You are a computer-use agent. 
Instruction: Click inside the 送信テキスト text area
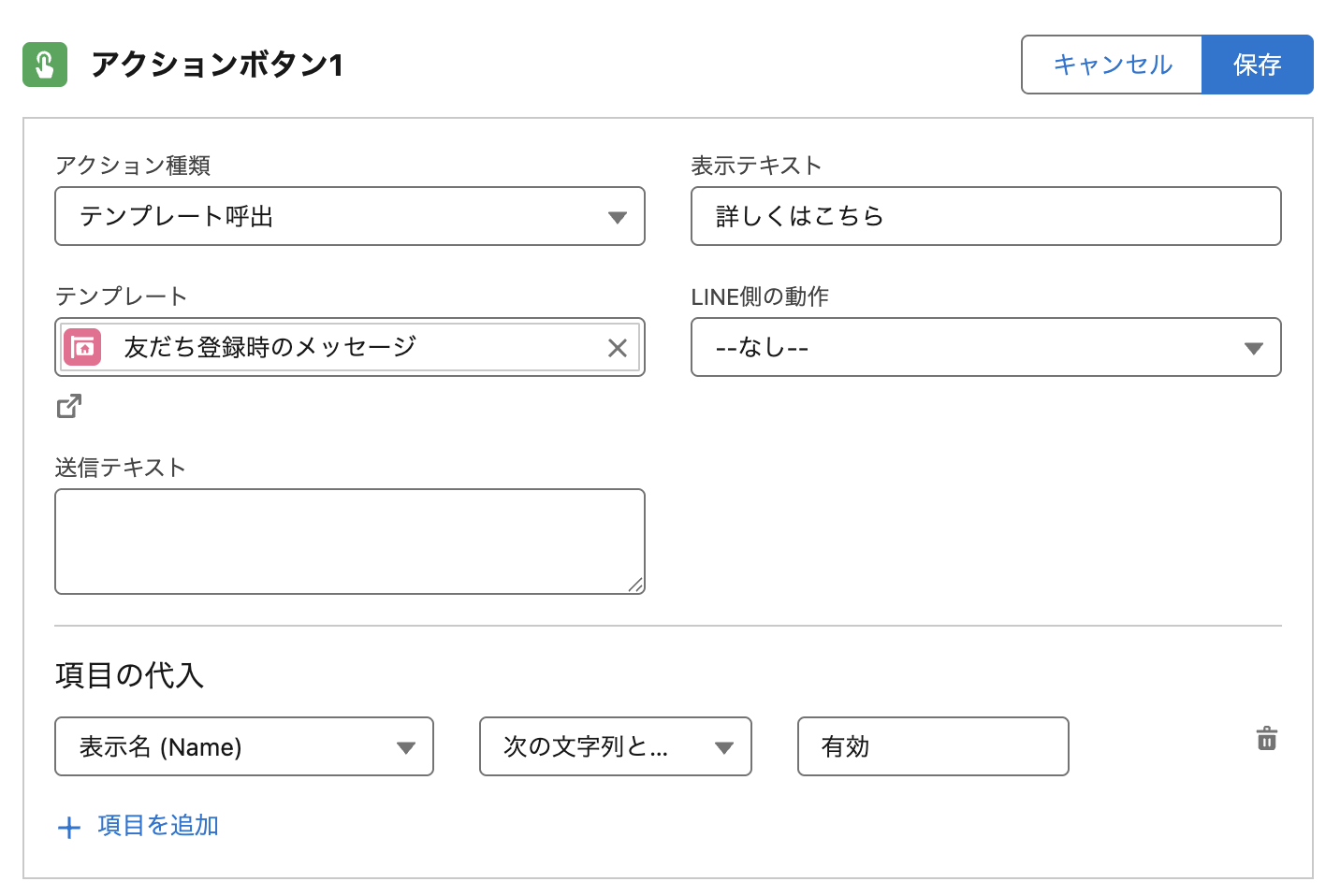(349, 542)
